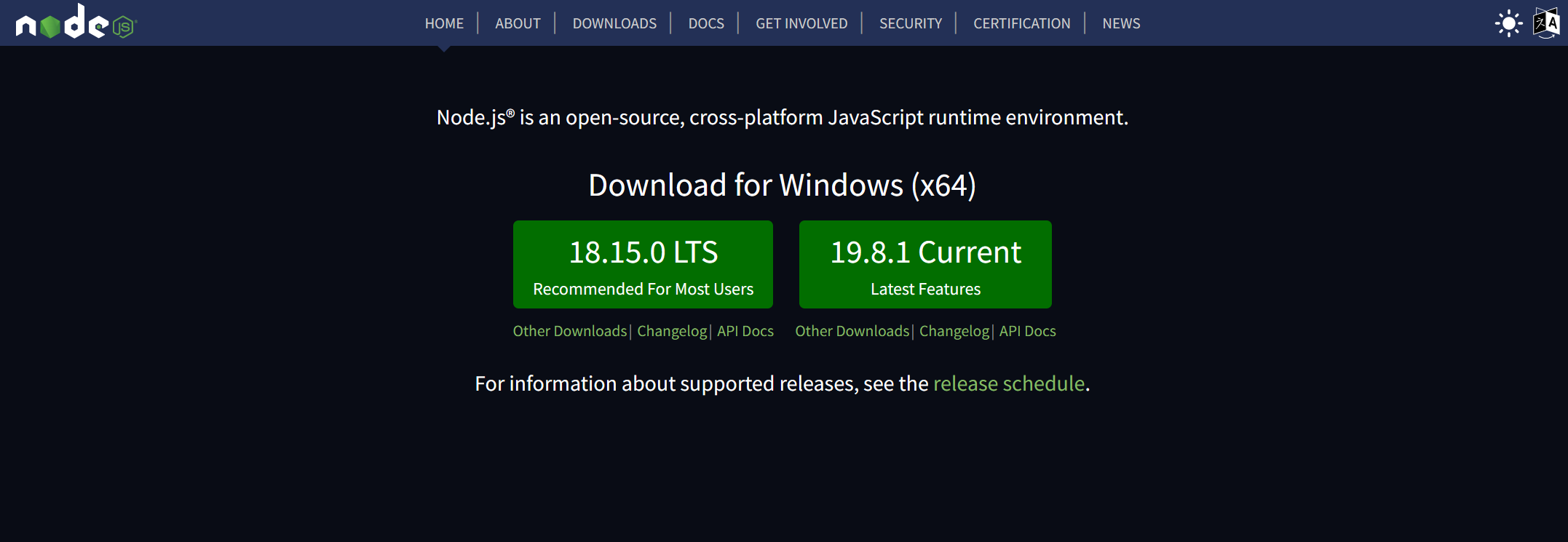The height and width of the screenshot is (542, 1568).
Task: Open the language translation icon
Action: coord(1546,23)
